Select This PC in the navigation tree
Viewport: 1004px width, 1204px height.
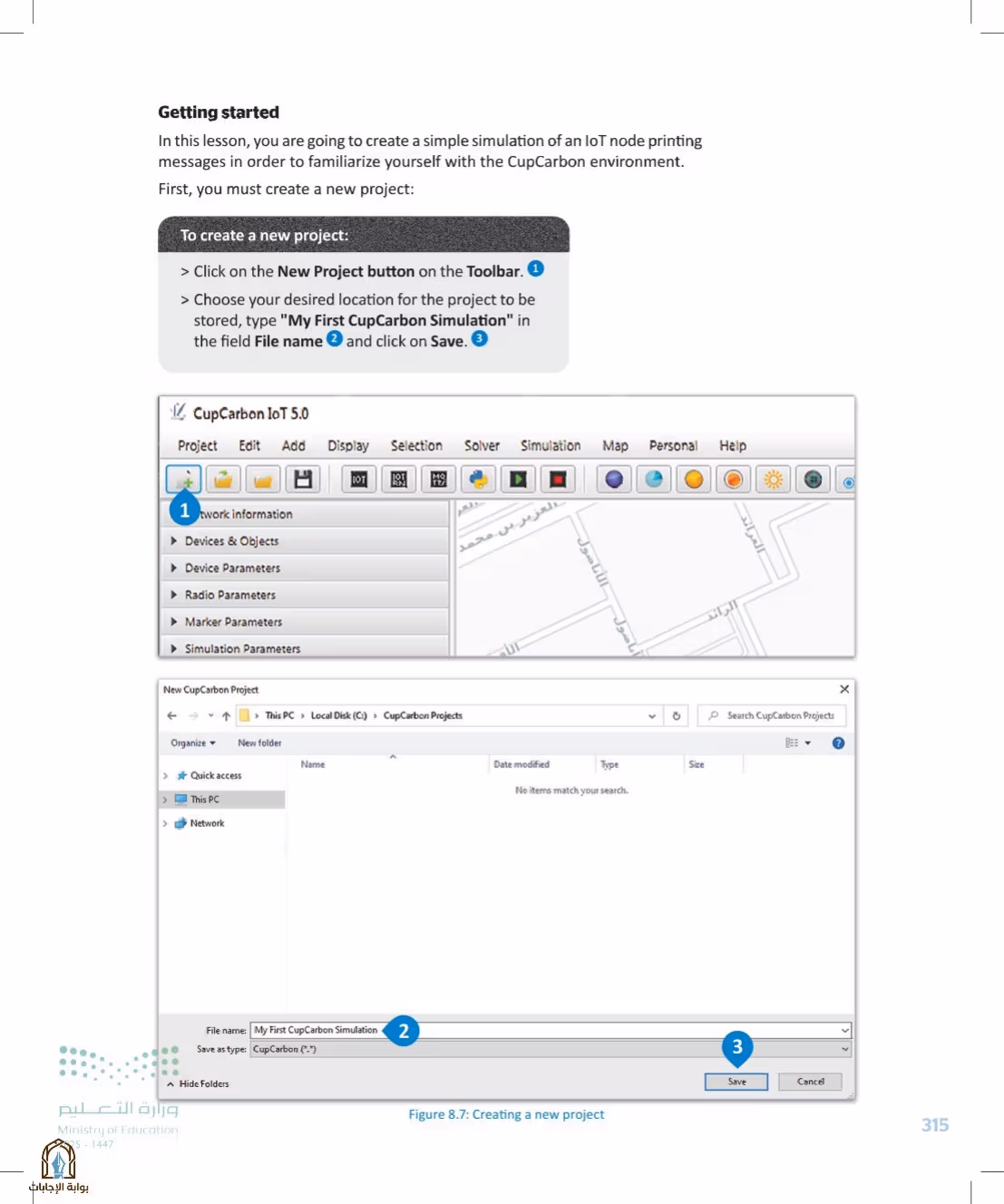coord(222,800)
